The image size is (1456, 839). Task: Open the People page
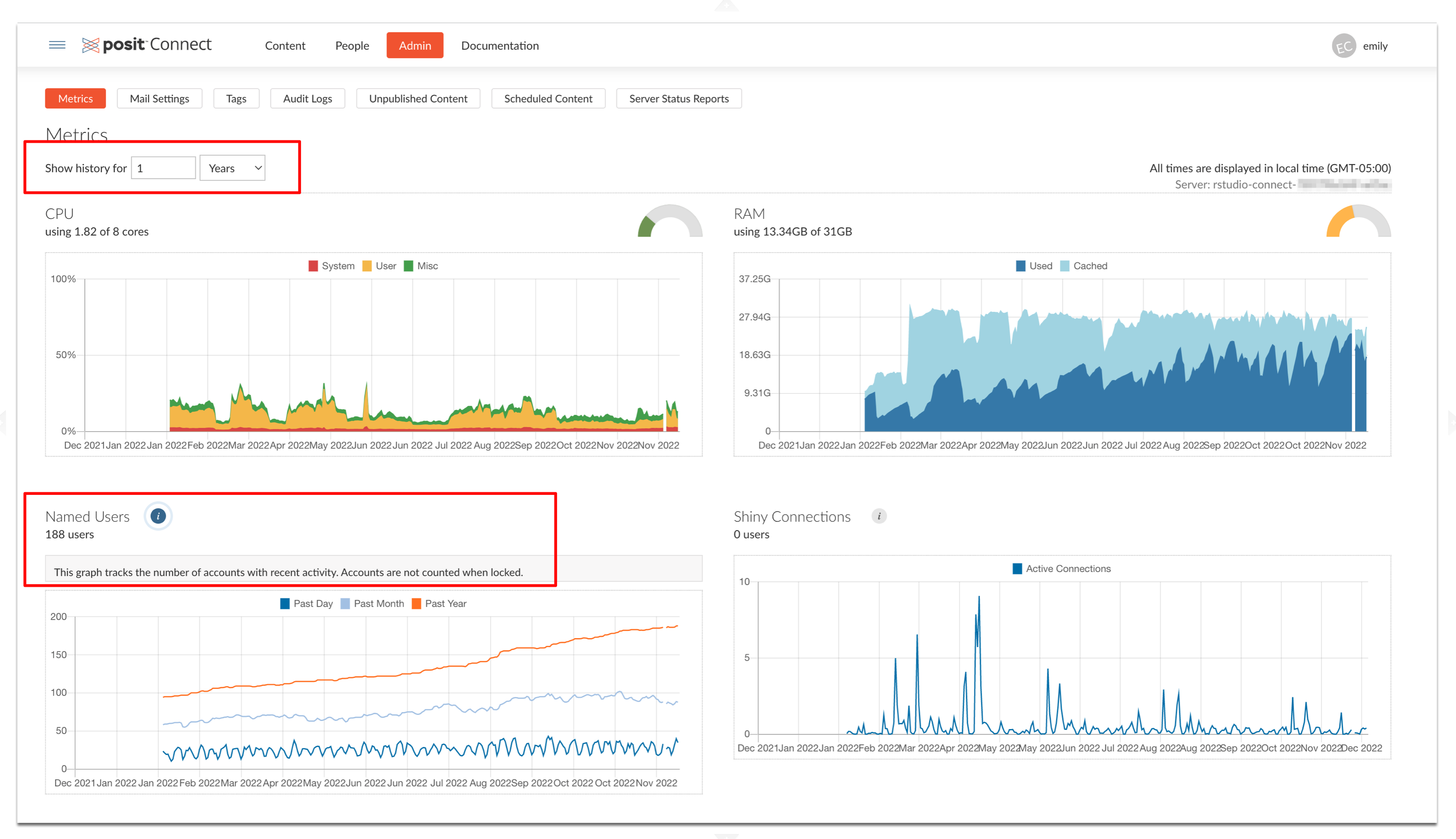tap(352, 45)
